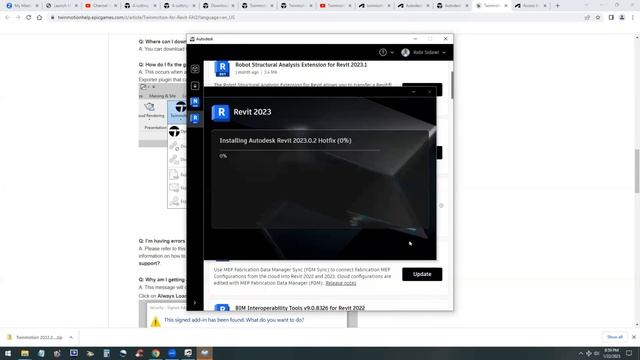Open Windows Start menu
The image size is (640, 360).
(x=8, y=353)
